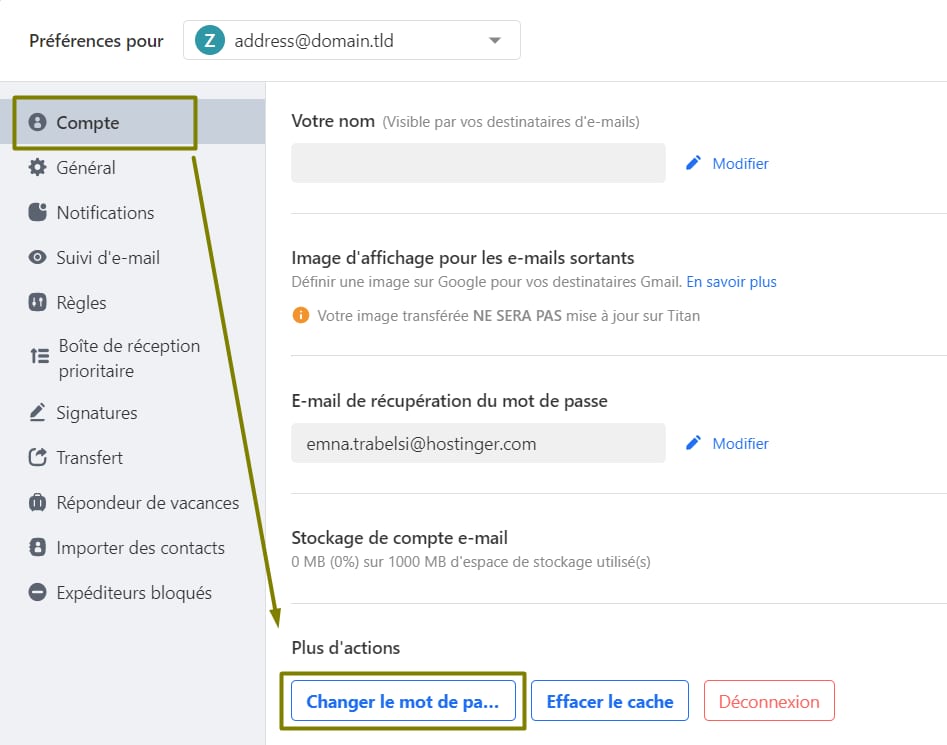Click the Répondeur de vacances suitcase icon
The image size is (947, 745).
pos(38,503)
